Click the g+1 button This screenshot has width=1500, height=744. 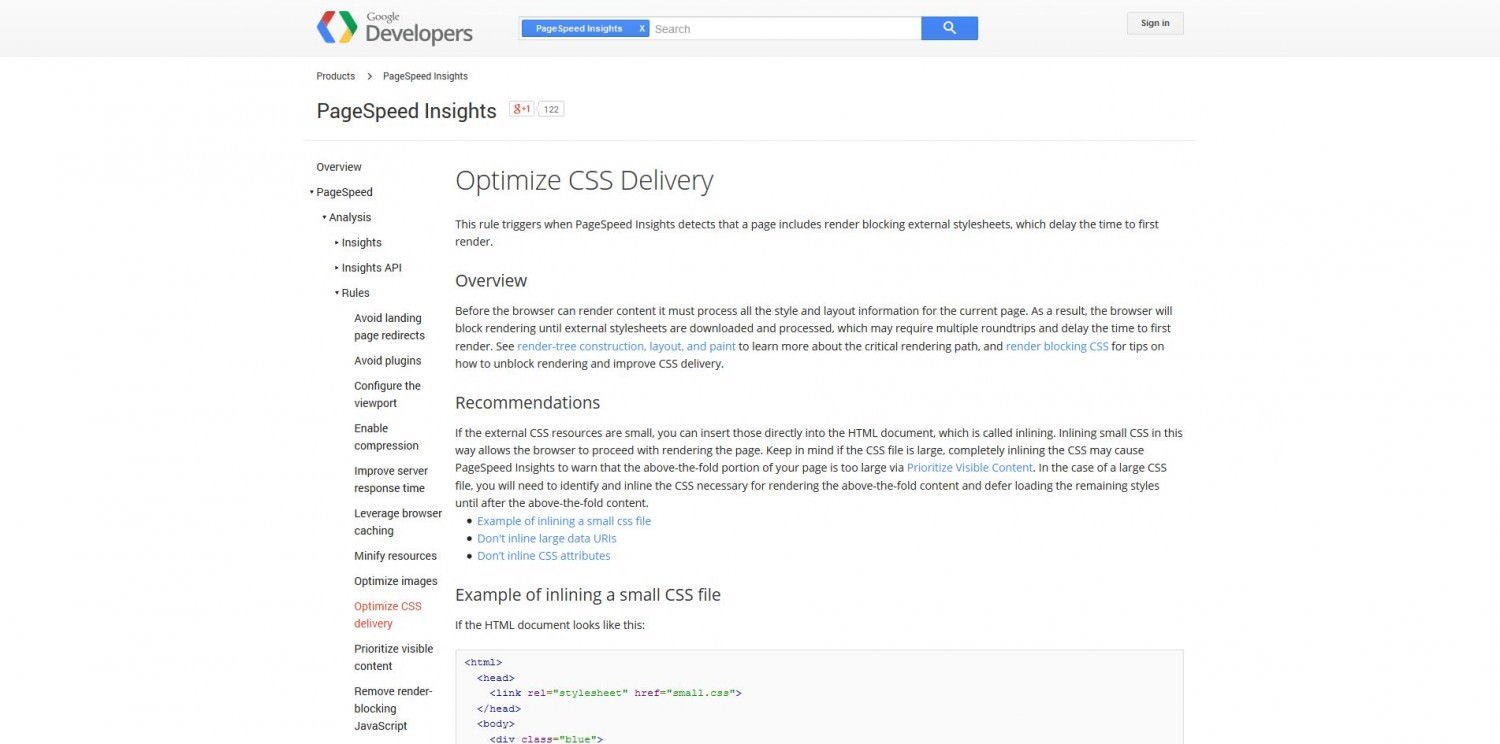click(x=522, y=109)
